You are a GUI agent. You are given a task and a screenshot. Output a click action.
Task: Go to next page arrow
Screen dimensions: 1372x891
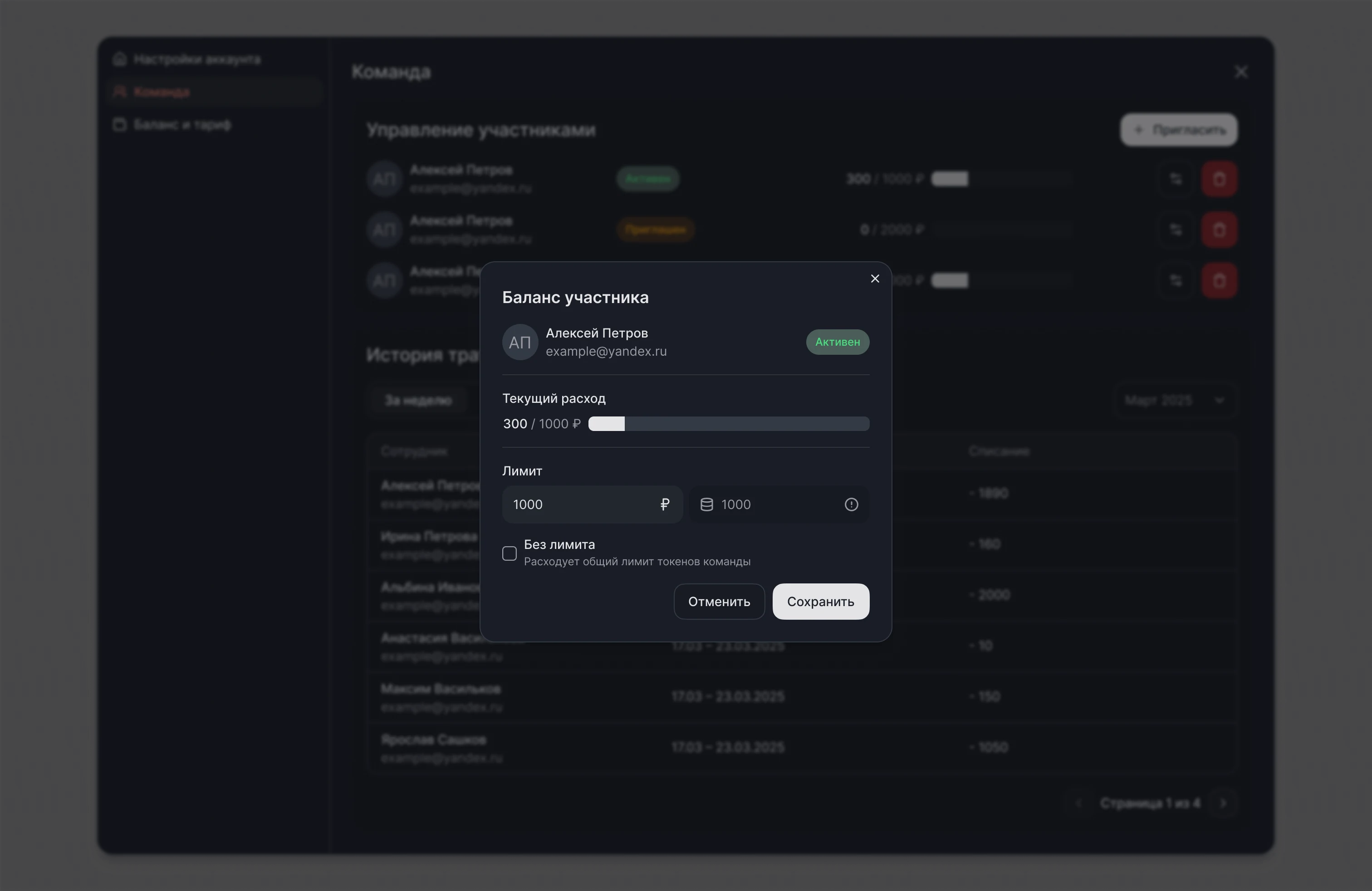(x=1223, y=803)
